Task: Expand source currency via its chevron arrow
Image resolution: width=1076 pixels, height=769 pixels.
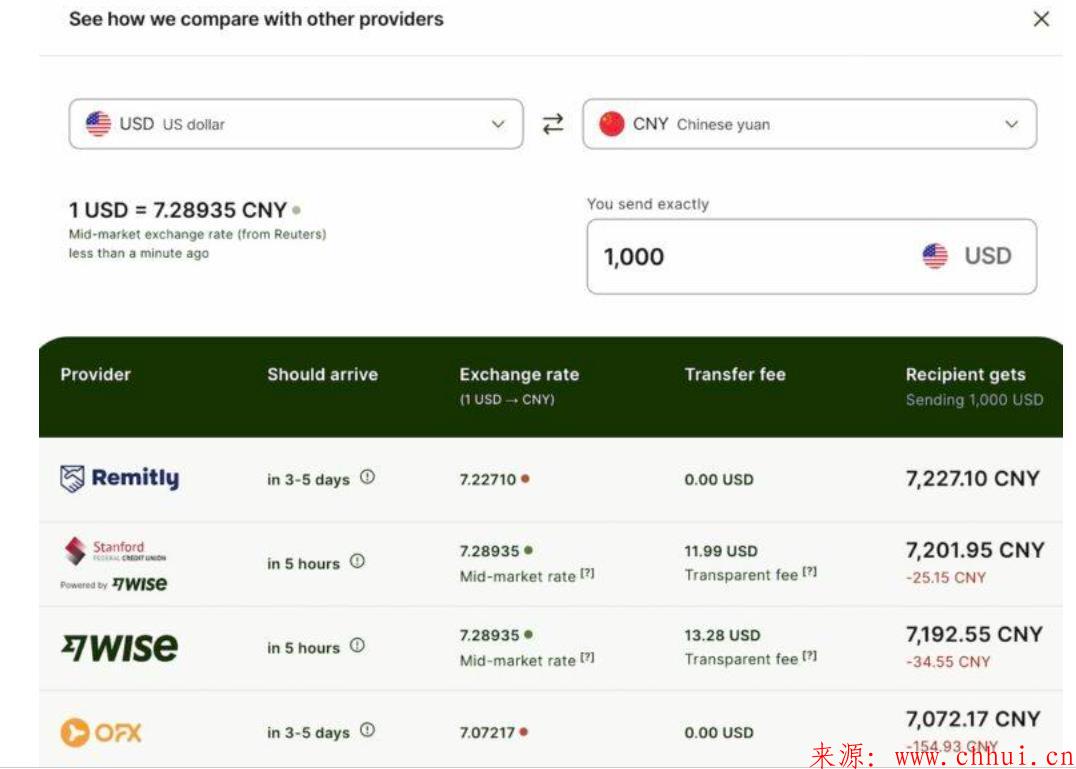Action: (x=498, y=124)
